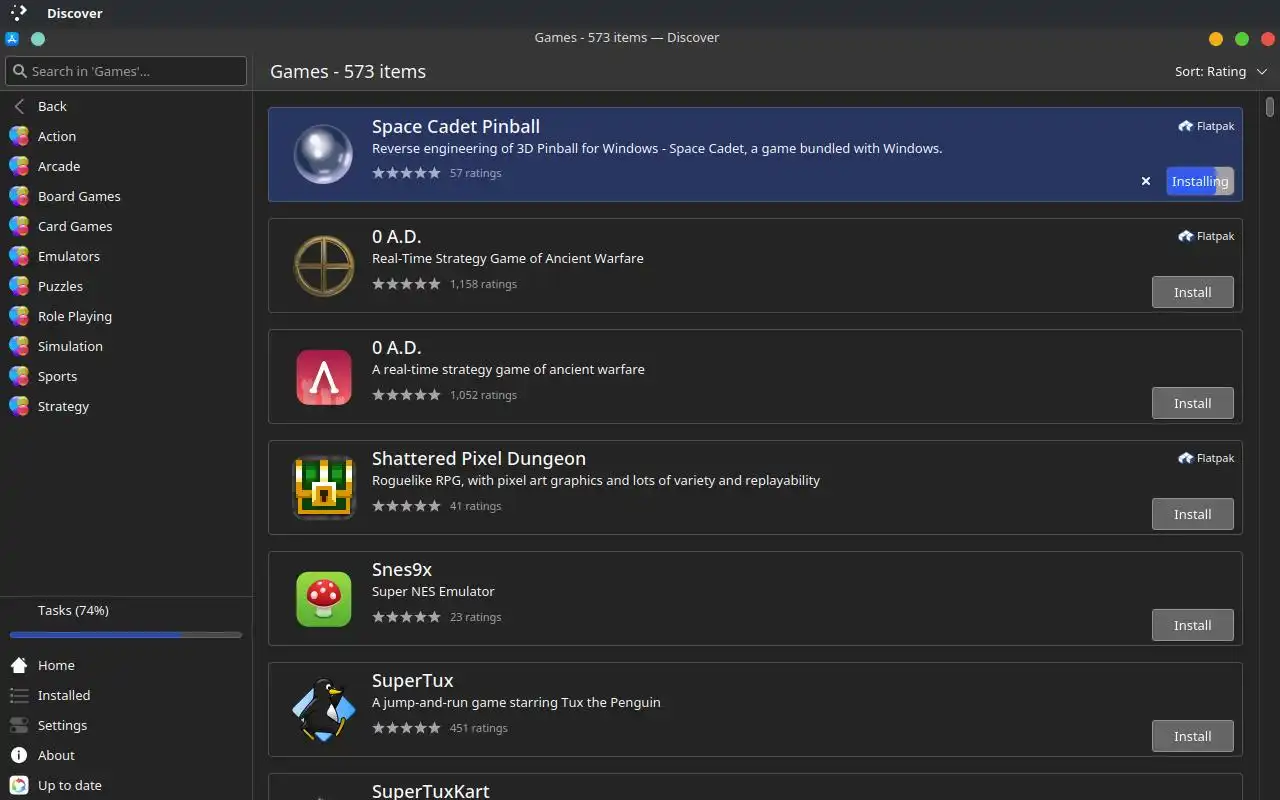Click the Card Games category icon
Viewport: 1280px width, 800px height.
[19, 226]
